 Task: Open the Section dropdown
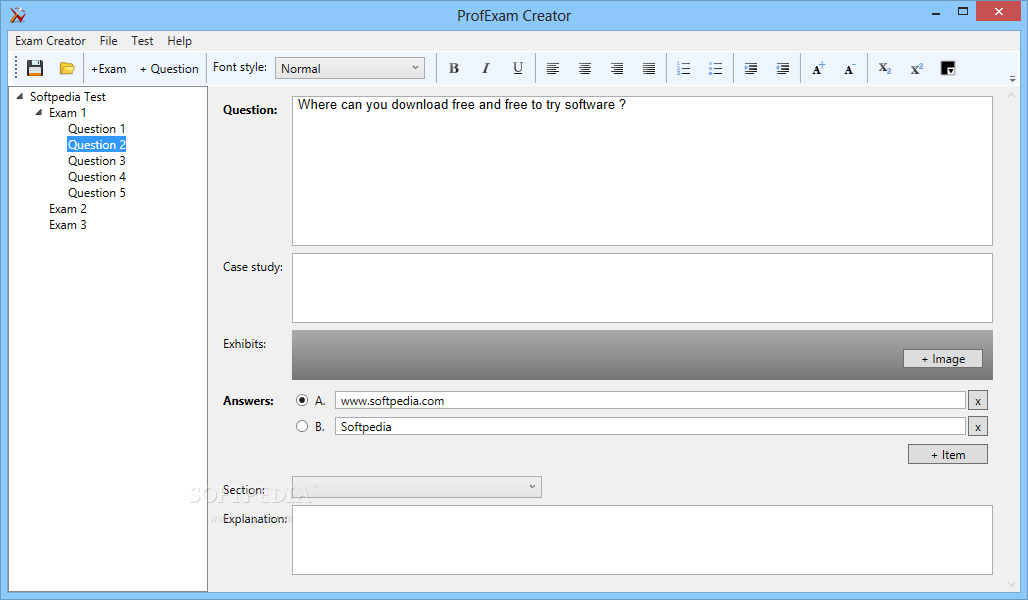pos(417,487)
